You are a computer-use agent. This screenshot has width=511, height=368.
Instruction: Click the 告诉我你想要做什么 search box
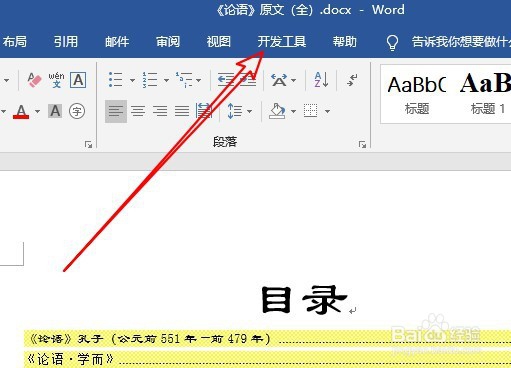[461, 42]
